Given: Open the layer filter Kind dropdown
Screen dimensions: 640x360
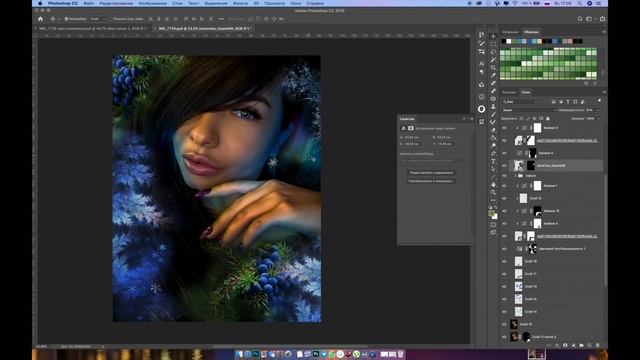Looking at the screenshot, I should click(520, 102).
